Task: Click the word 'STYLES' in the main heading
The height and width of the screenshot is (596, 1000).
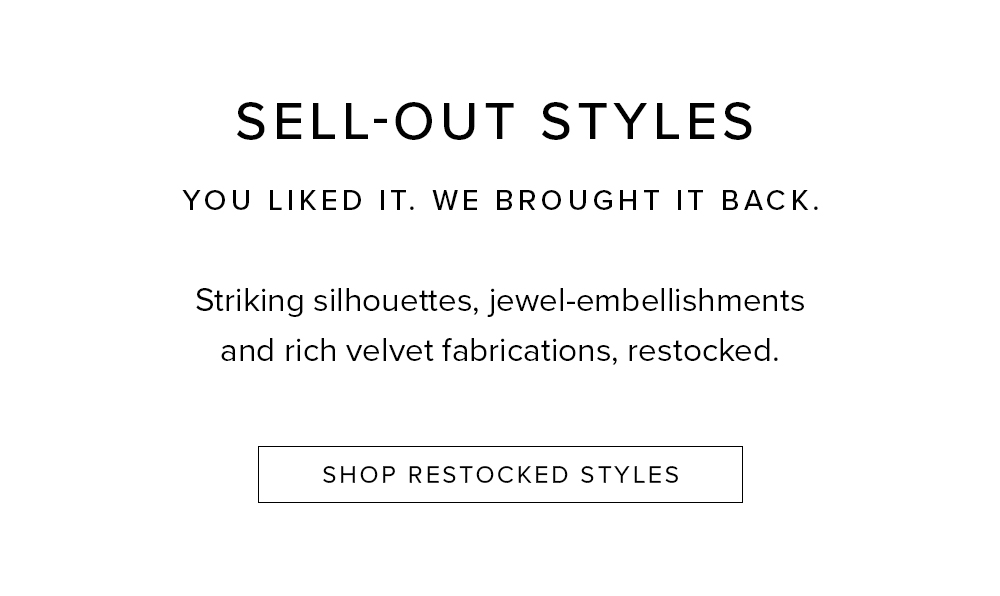Action: click(x=648, y=121)
